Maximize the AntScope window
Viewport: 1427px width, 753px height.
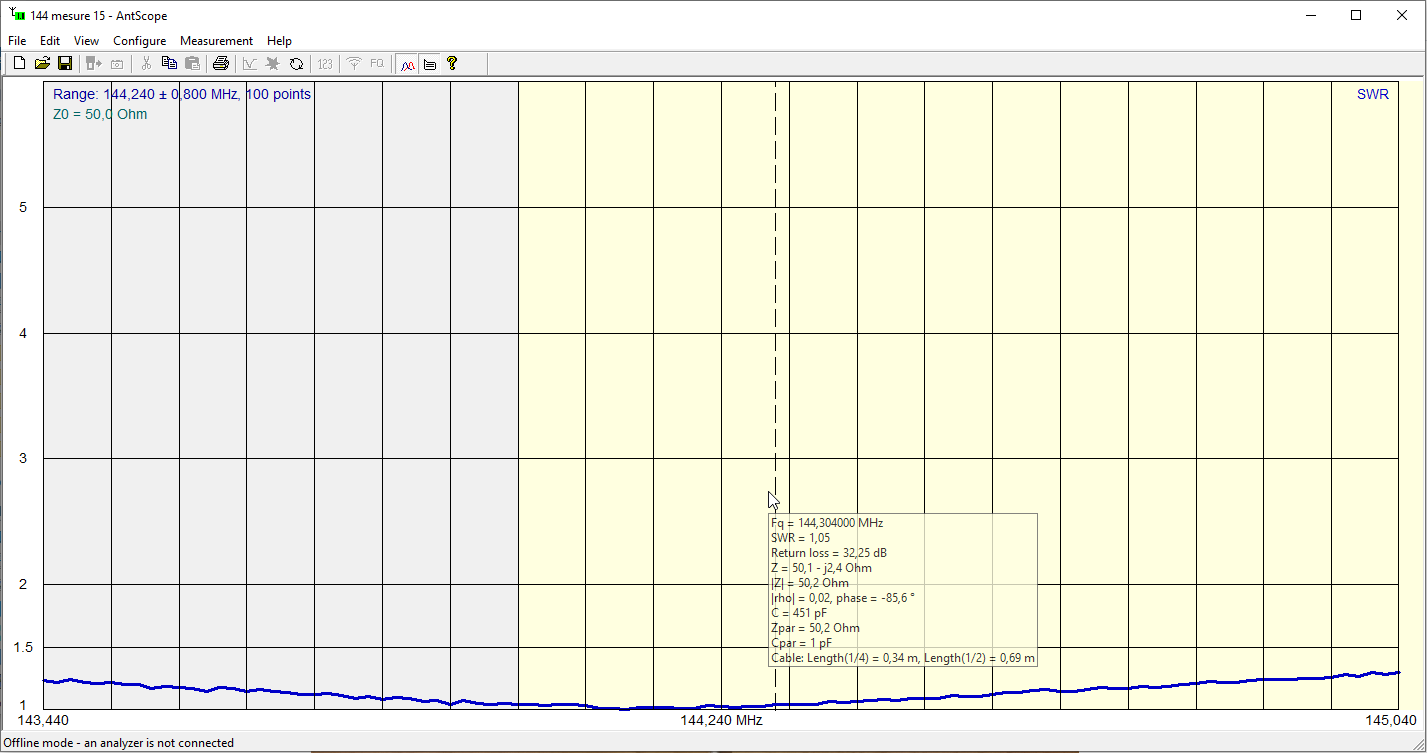click(1356, 15)
